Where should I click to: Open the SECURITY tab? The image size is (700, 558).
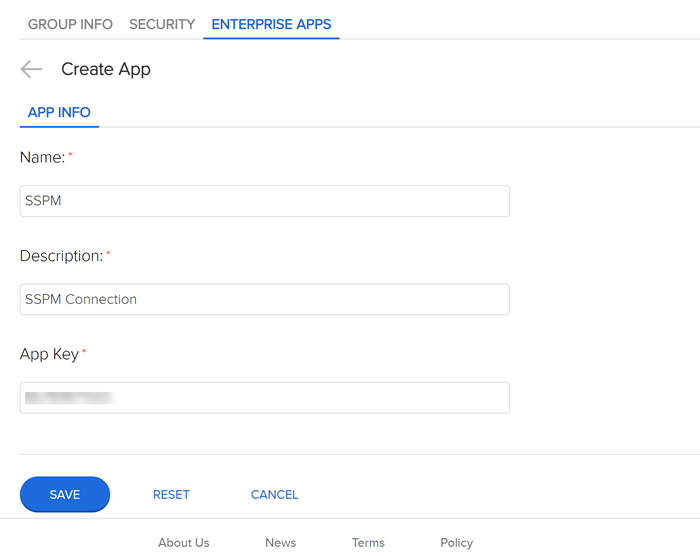(x=162, y=24)
